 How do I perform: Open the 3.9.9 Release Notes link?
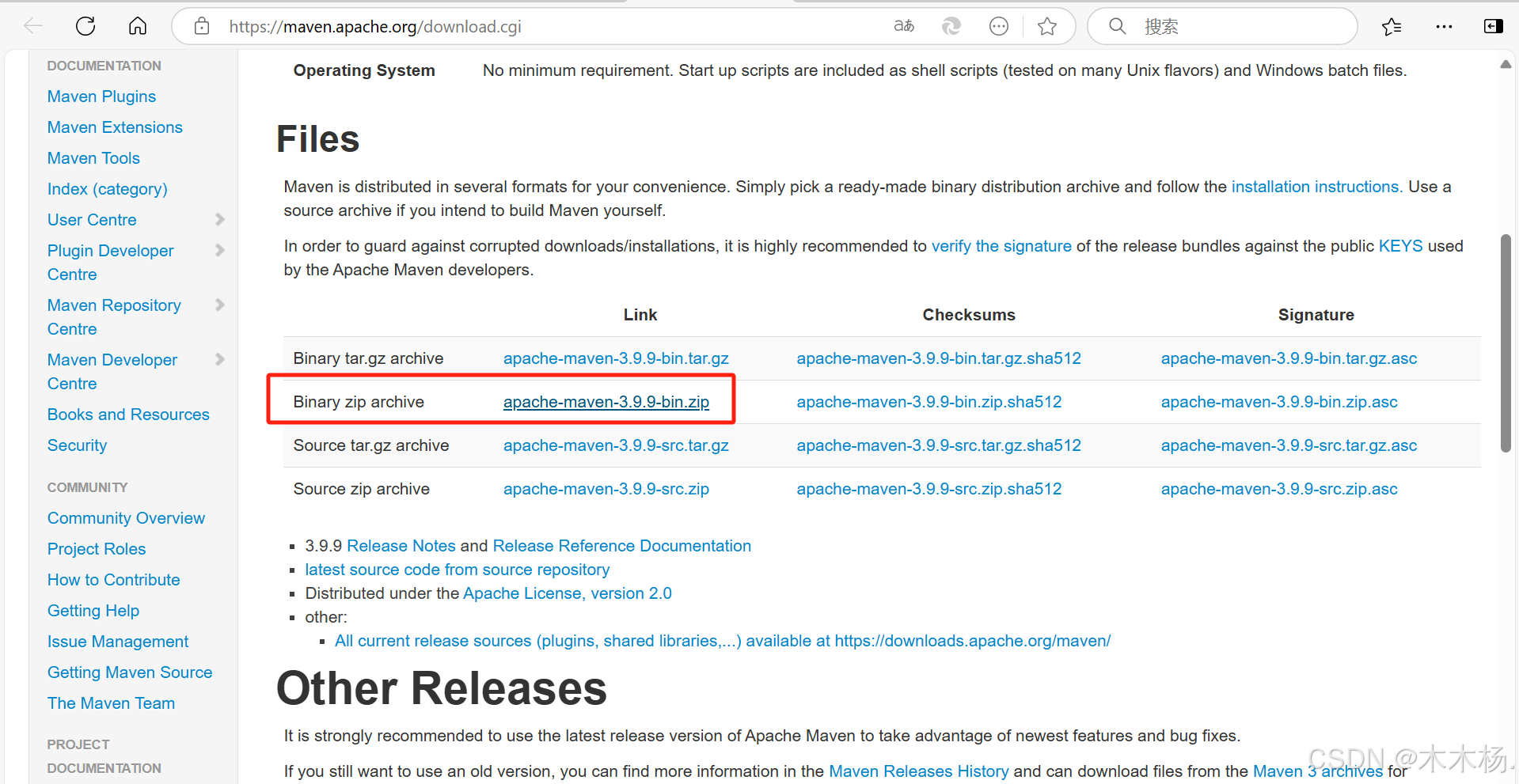[401, 546]
